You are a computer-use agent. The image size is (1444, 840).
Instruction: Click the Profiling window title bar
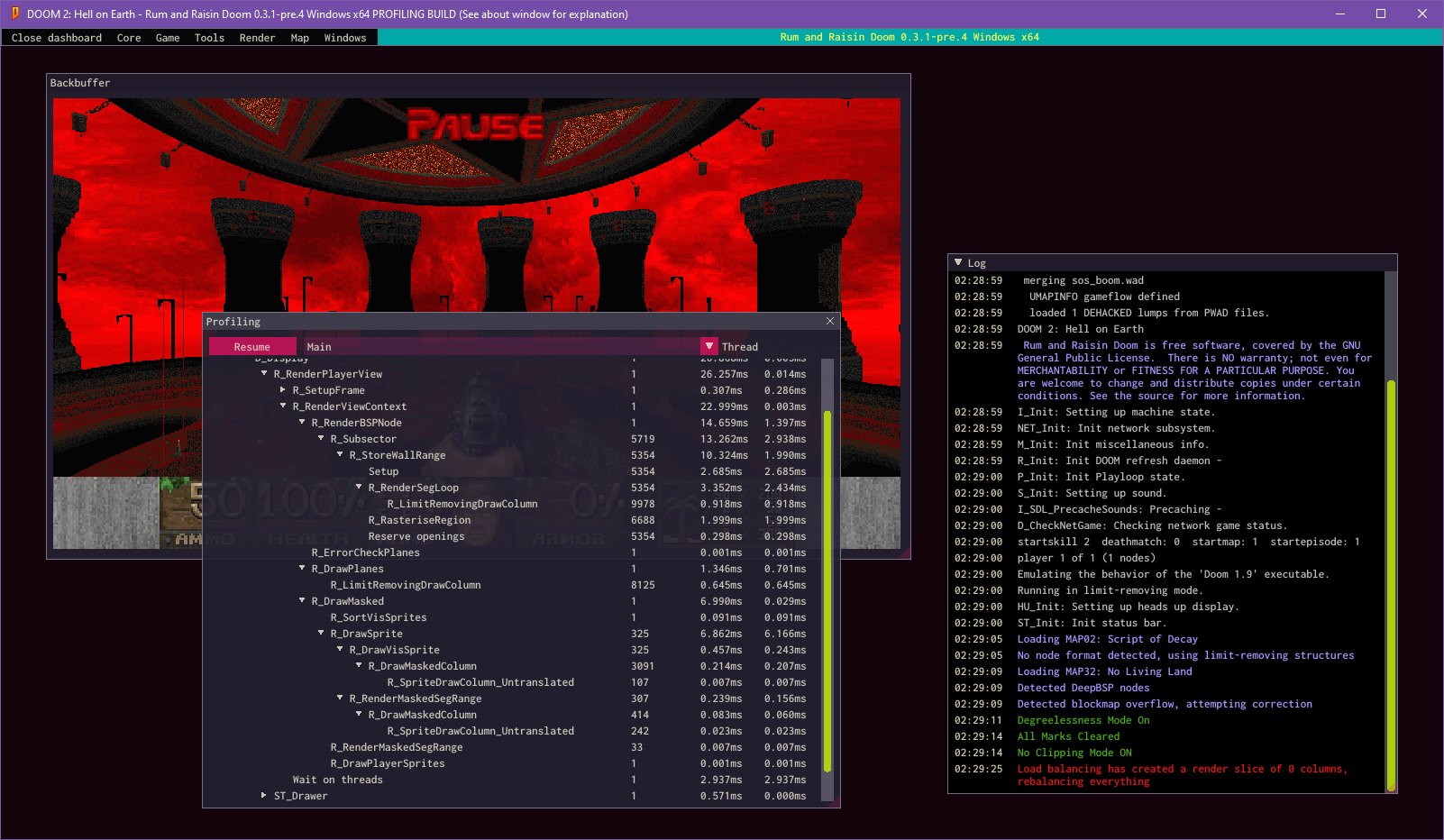point(521,322)
